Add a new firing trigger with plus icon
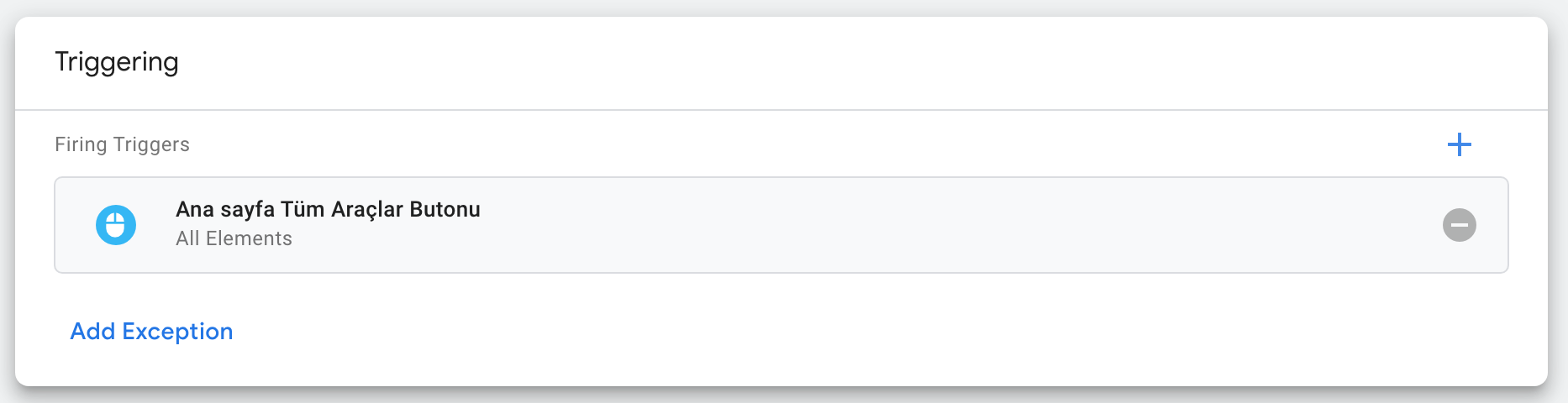1568x403 pixels. pos(1459,144)
